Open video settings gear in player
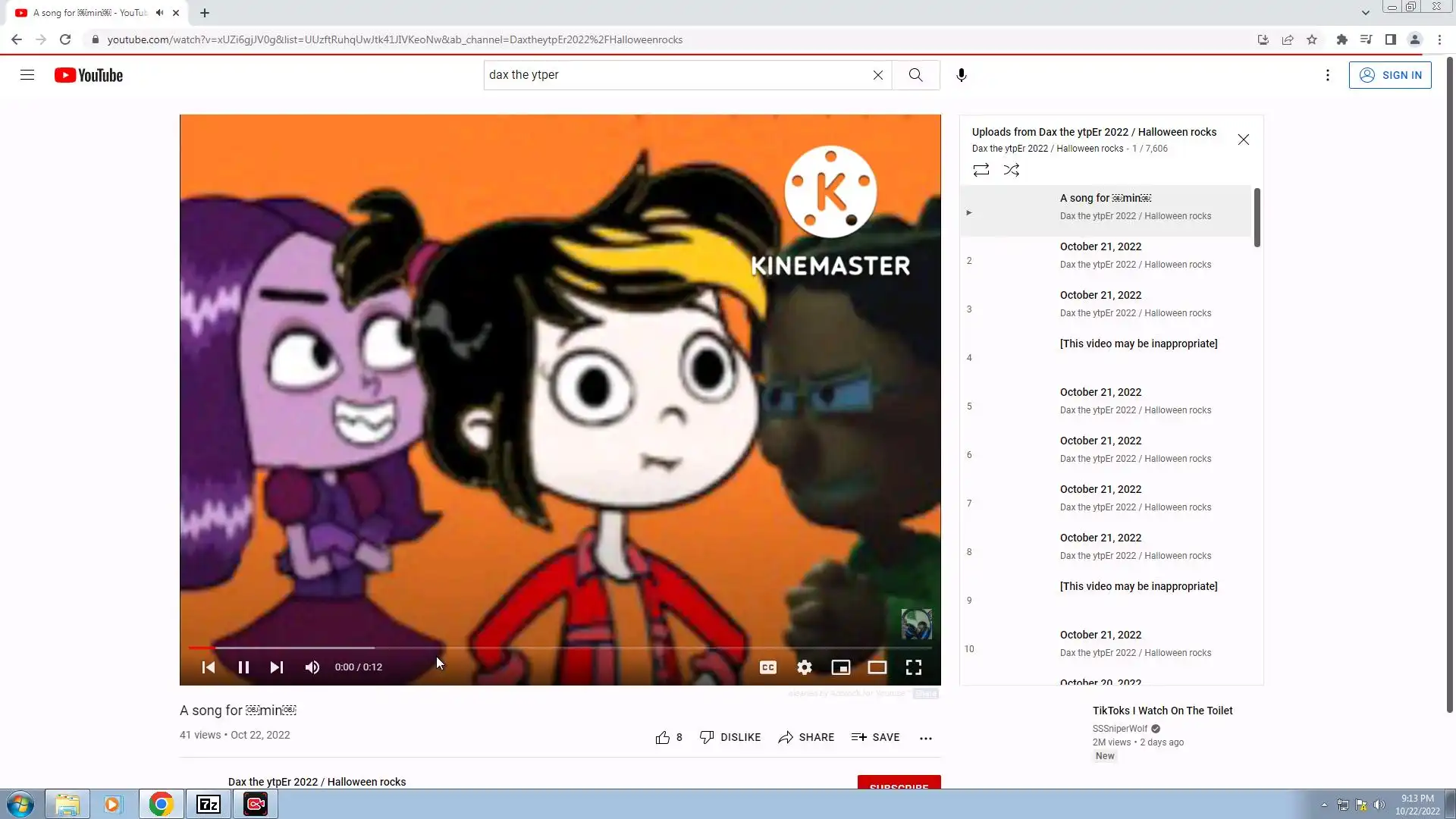Viewport: 1456px width, 819px height. coord(804,667)
